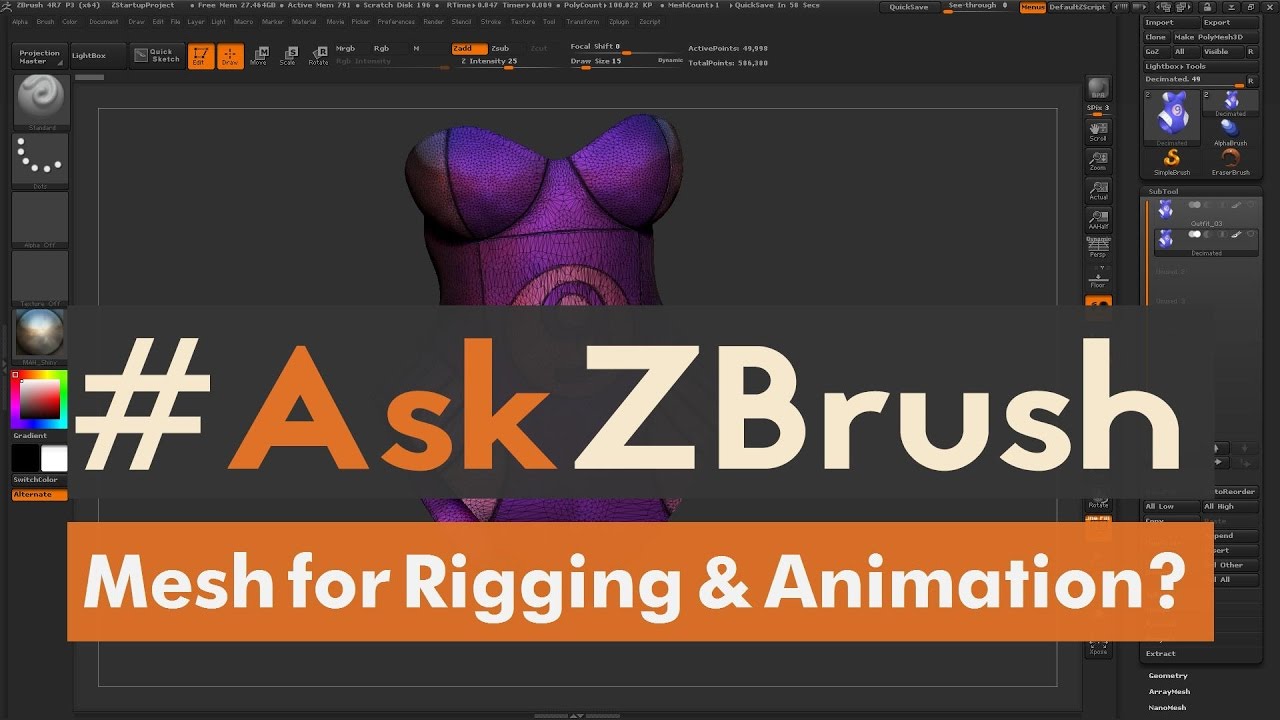The image size is (1280, 720).
Task: Select the small Decimated tool icon
Action: click(x=1230, y=103)
